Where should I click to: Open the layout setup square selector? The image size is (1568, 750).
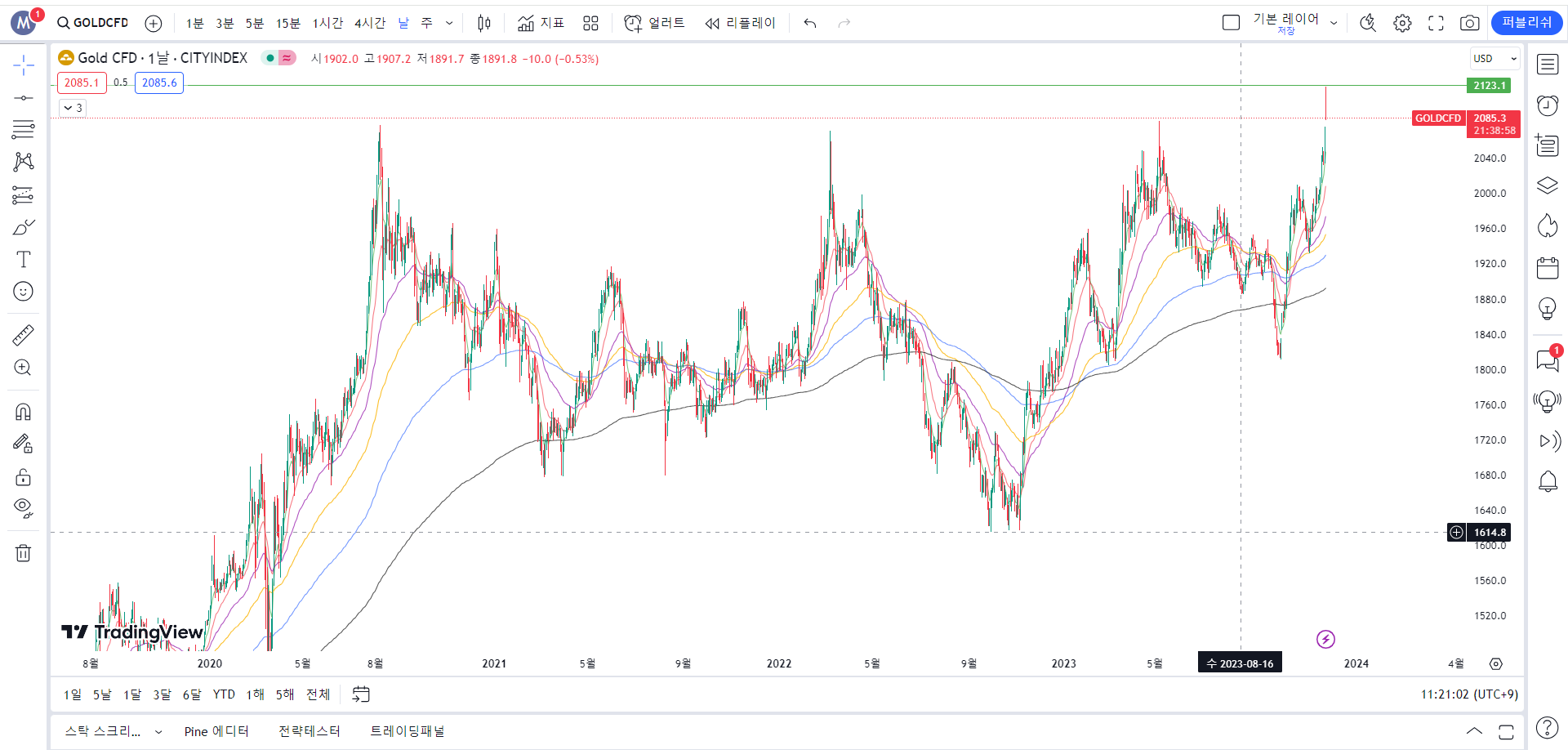[1231, 23]
